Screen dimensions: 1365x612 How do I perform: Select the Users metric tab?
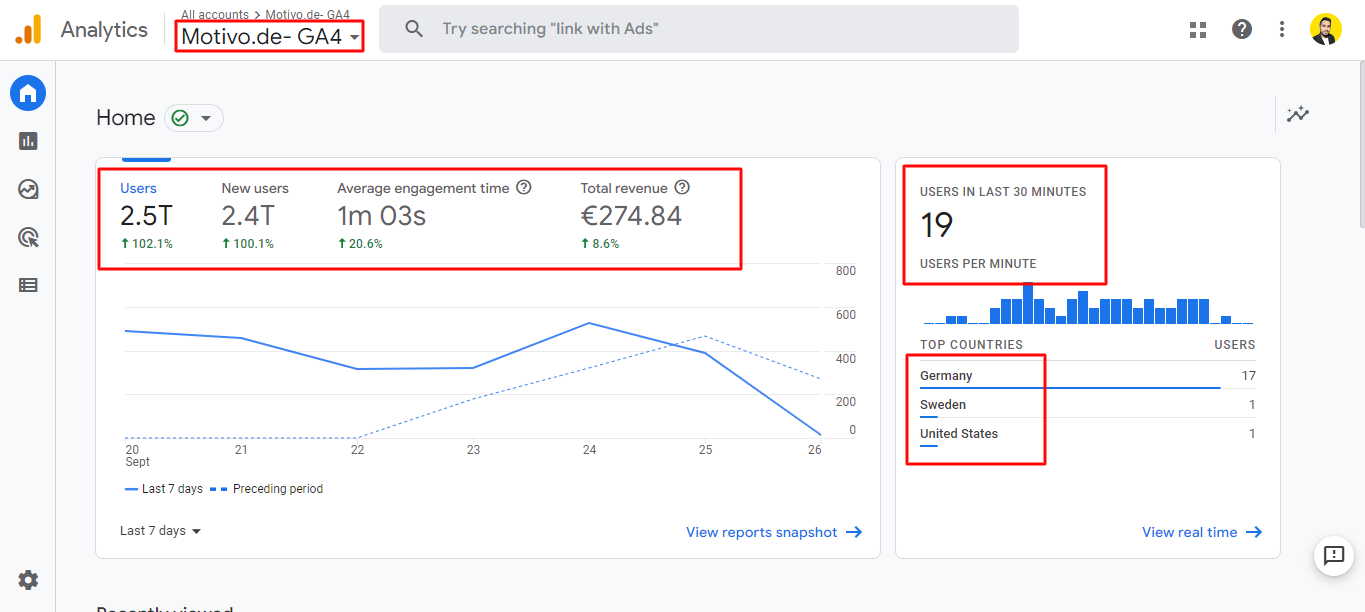pos(146,215)
